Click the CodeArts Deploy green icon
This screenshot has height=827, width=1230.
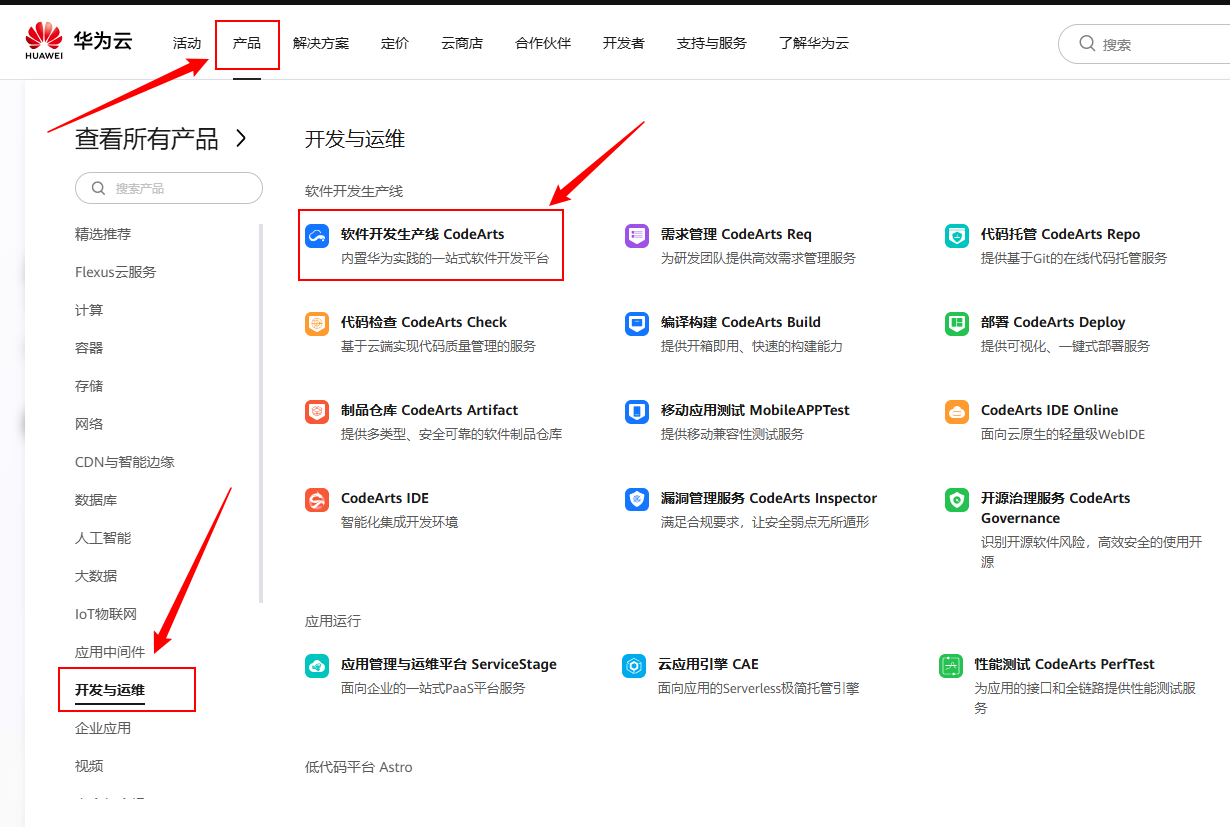point(957,324)
